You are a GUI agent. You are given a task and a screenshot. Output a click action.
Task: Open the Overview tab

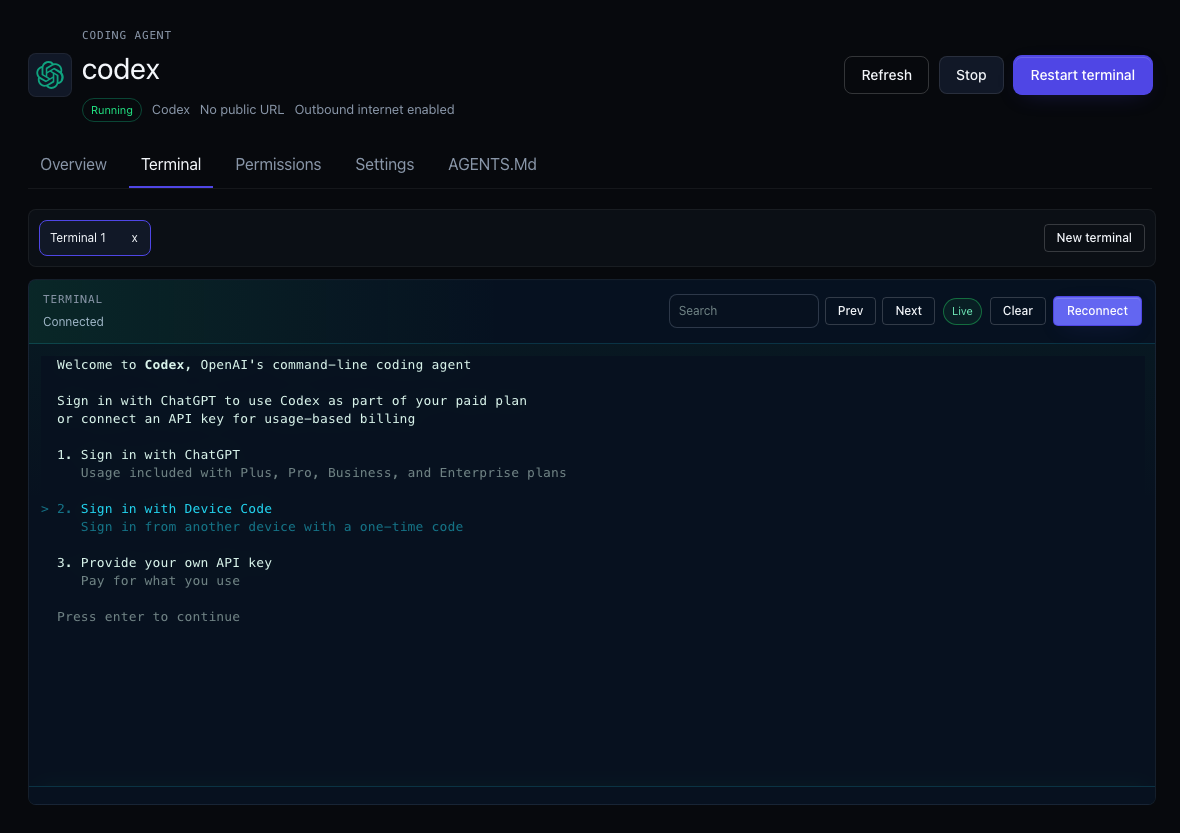click(x=74, y=164)
